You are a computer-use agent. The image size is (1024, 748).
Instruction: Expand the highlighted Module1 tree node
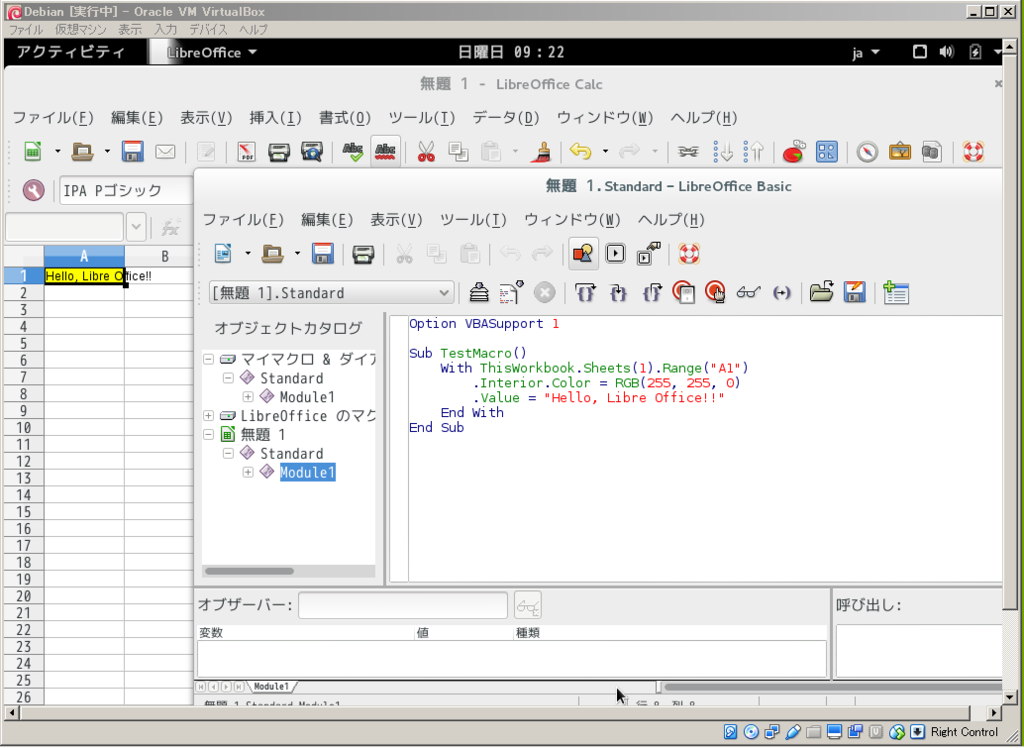coord(248,472)
